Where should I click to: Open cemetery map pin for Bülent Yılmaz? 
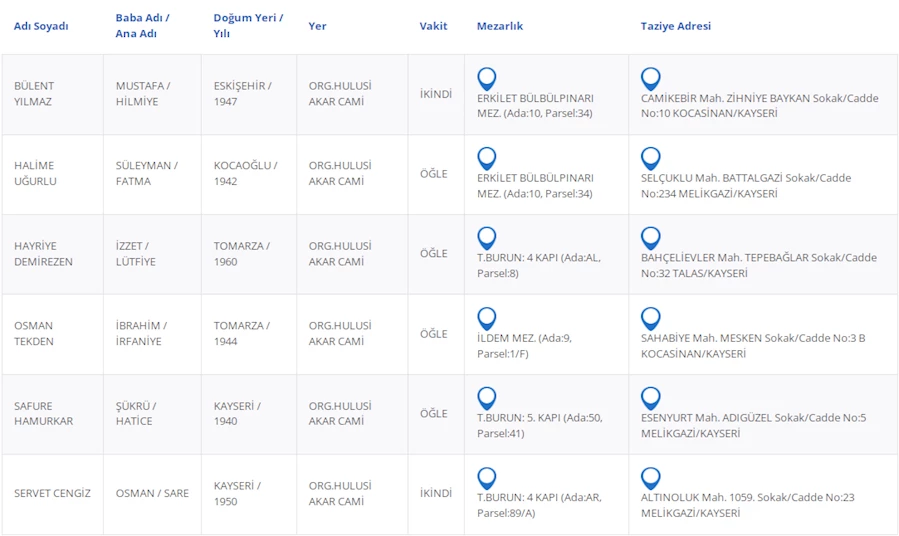(x=487, y=77)
